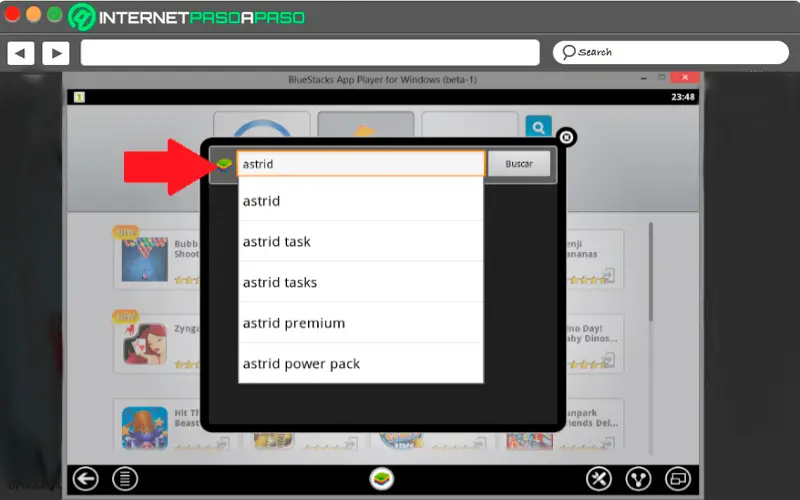800x500 pixels.
Task: Click the red macOS close light
Action: [12, 14]
